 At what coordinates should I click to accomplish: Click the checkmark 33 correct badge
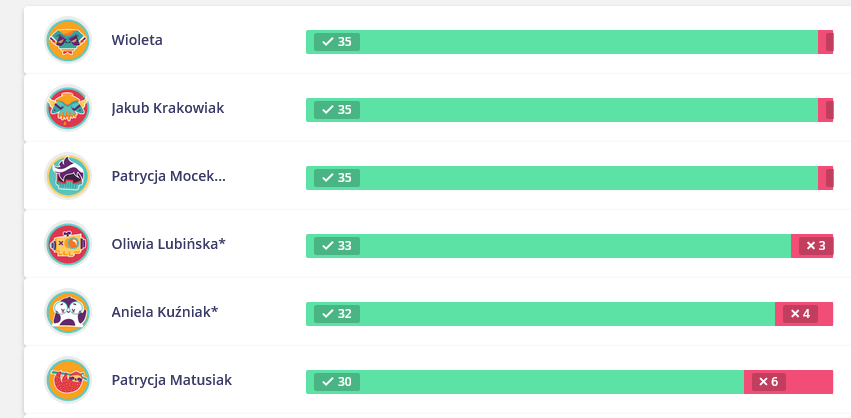(336, 246)
